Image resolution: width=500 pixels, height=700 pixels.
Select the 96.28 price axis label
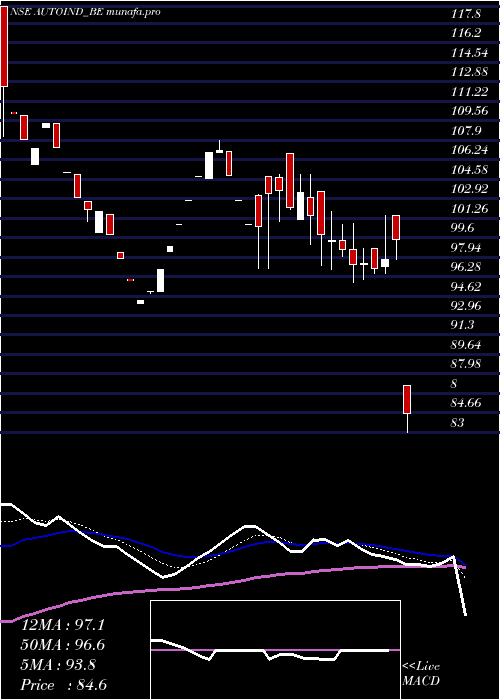[x=467, y=267]
